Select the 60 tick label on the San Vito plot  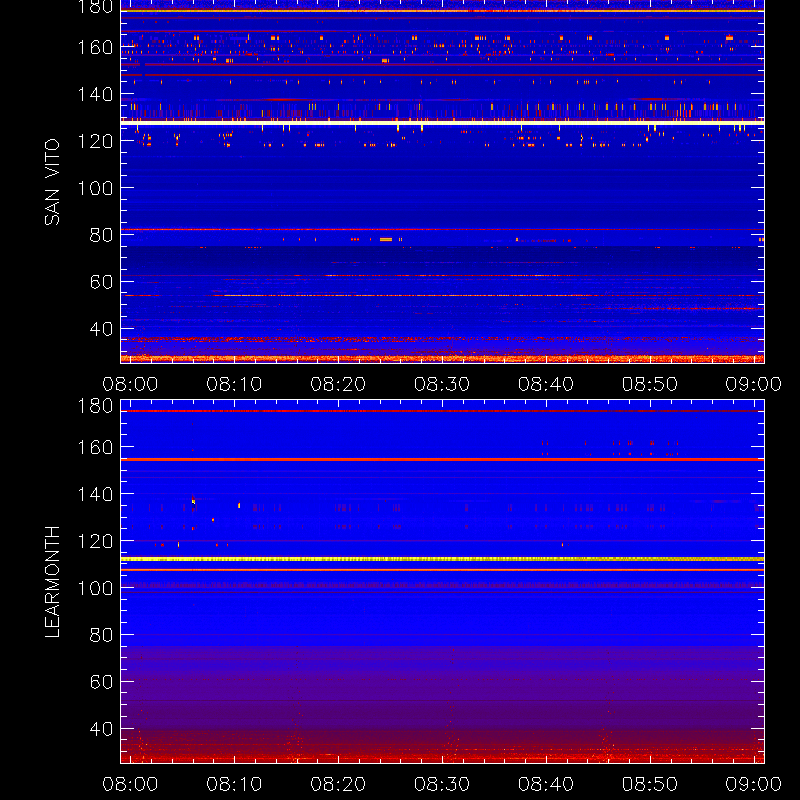point(101,282)
